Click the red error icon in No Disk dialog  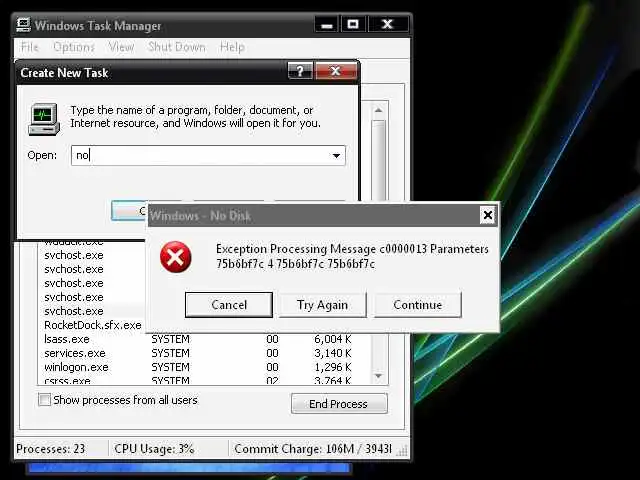click(176, 257)
